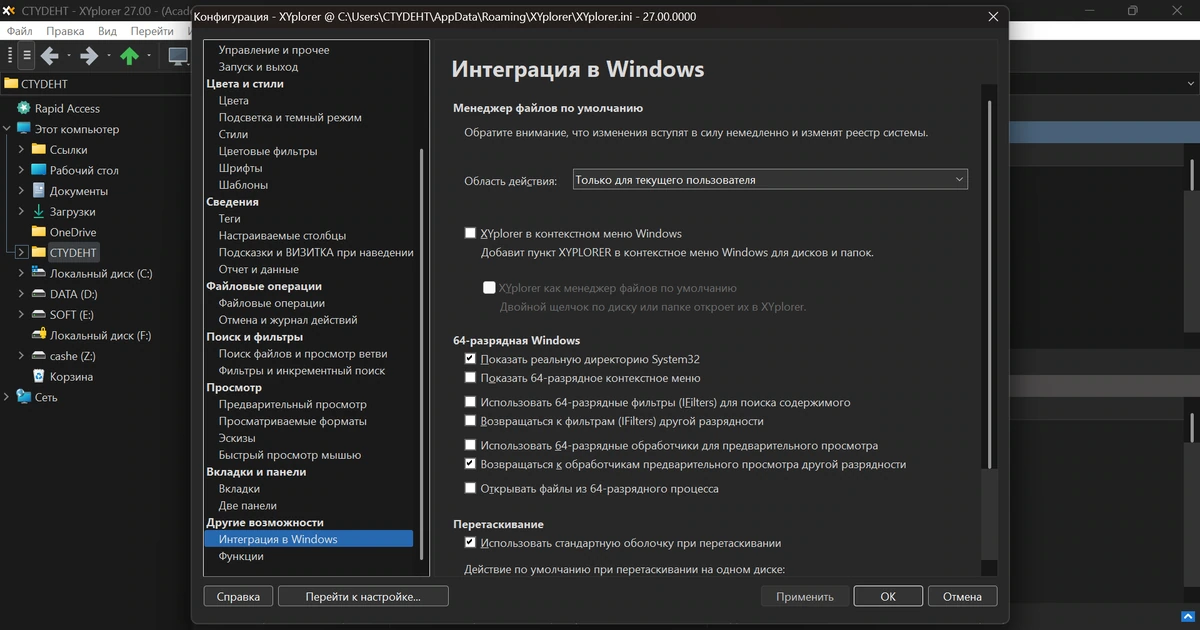
Task: Click the Forward arrow in XYplorer toolbar
Action: click(x=89, y=56)
